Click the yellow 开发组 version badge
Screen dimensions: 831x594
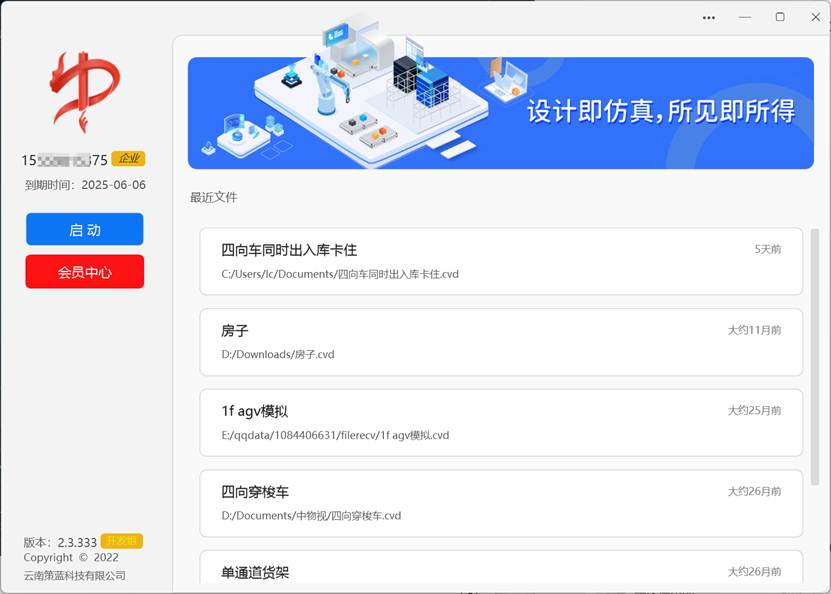coord(122,541)
